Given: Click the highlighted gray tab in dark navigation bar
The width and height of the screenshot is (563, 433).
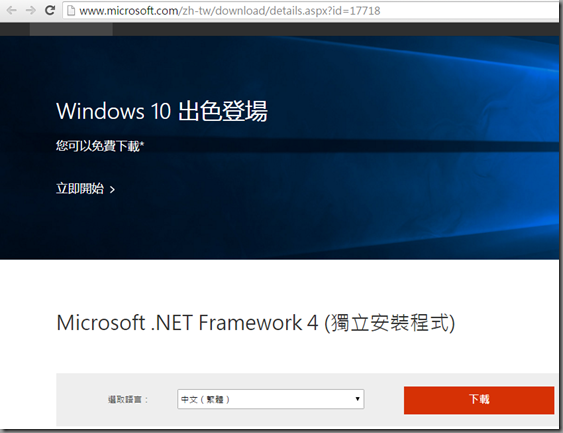Looking at the screenshot, I should 71,29.
